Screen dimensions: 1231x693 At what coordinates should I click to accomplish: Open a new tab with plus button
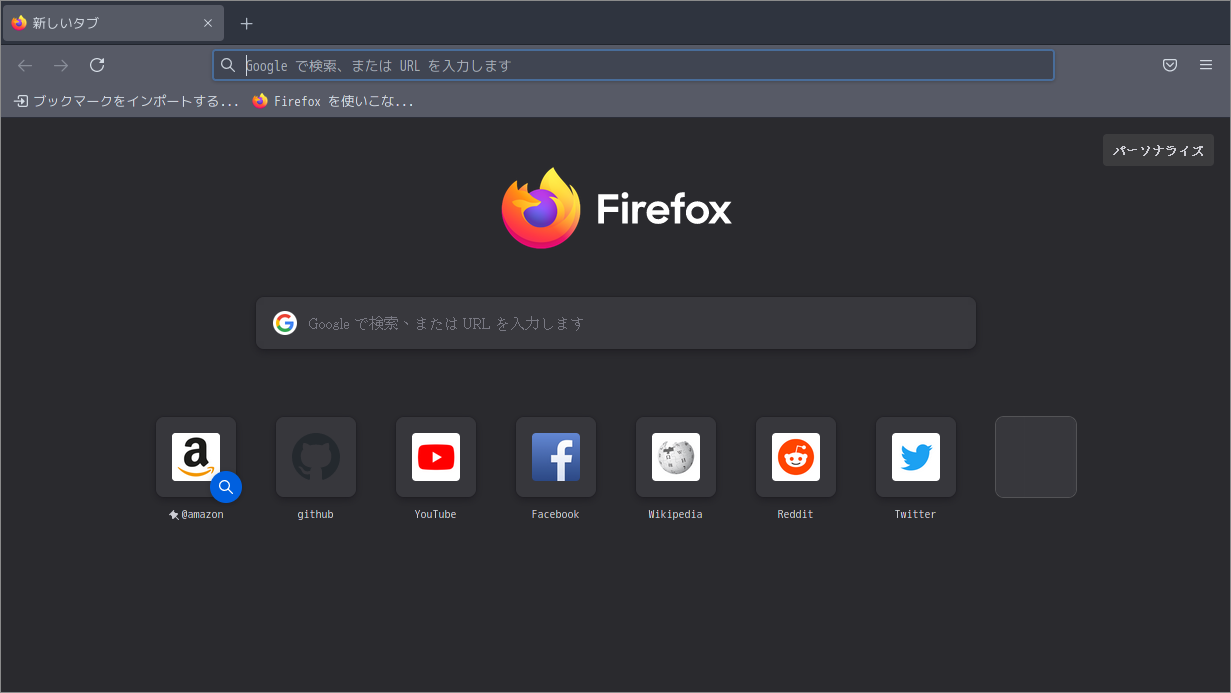pos(247,23)
